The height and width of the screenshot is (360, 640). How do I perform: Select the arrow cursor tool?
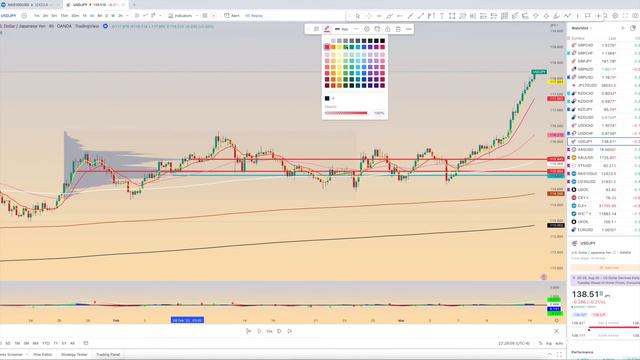click(358, 16)
